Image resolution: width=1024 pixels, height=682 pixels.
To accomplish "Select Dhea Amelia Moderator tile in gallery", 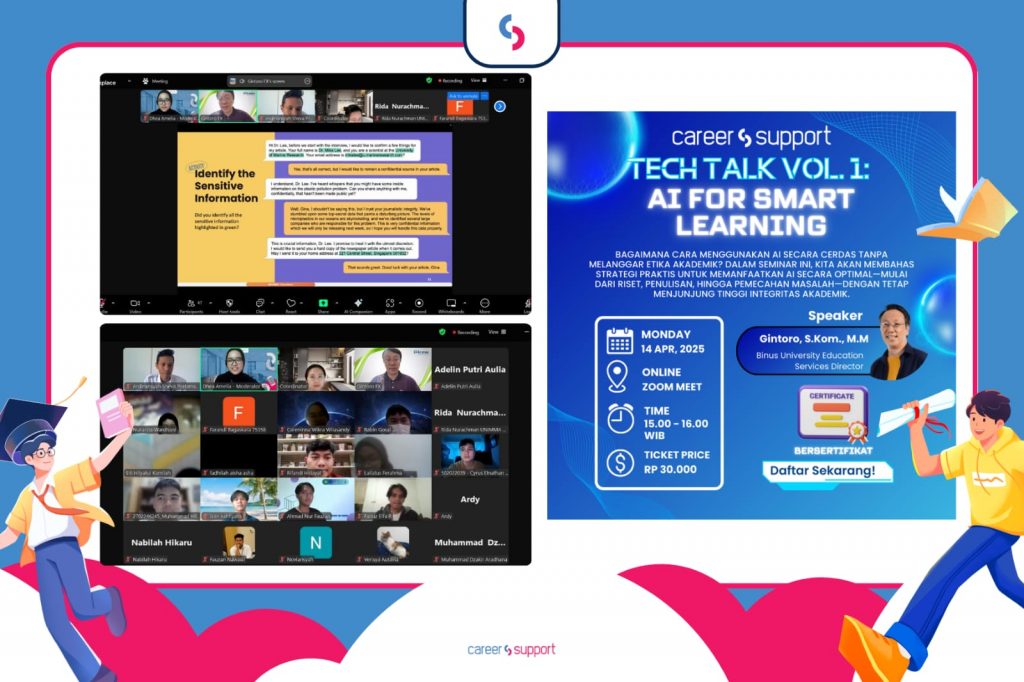I will [238, 370].
